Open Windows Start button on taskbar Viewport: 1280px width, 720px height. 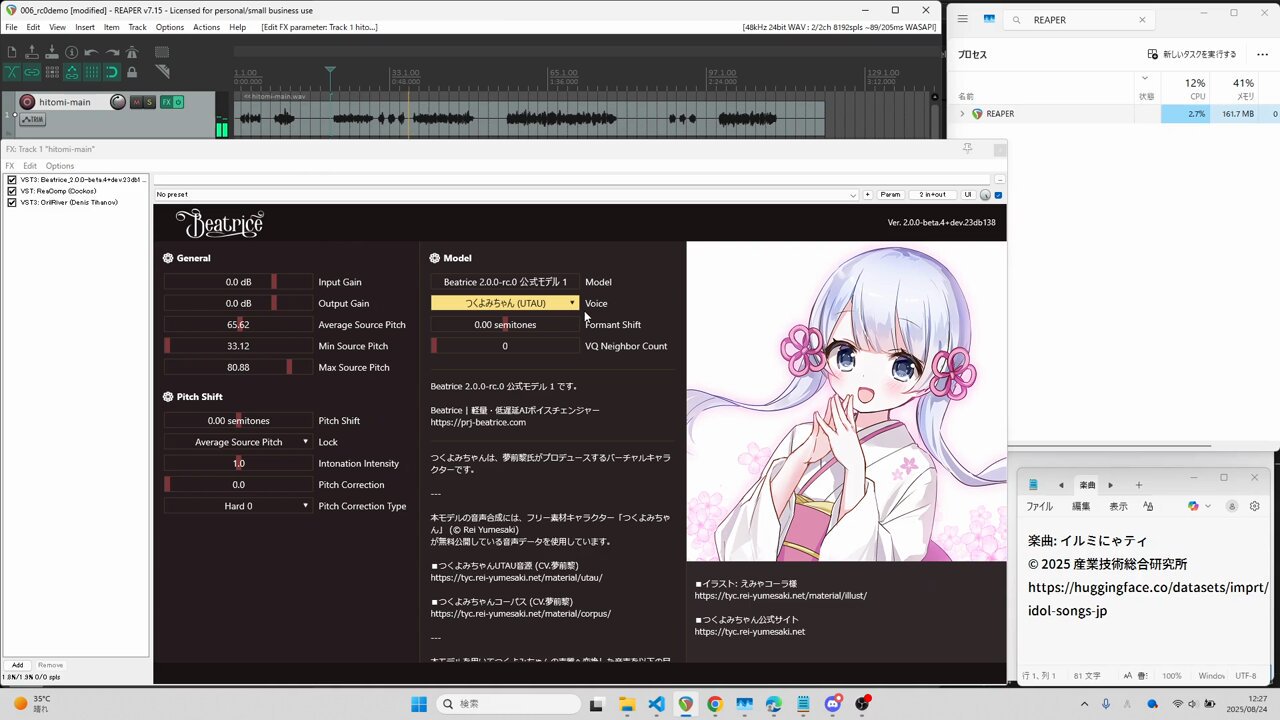tap(419, 704)
